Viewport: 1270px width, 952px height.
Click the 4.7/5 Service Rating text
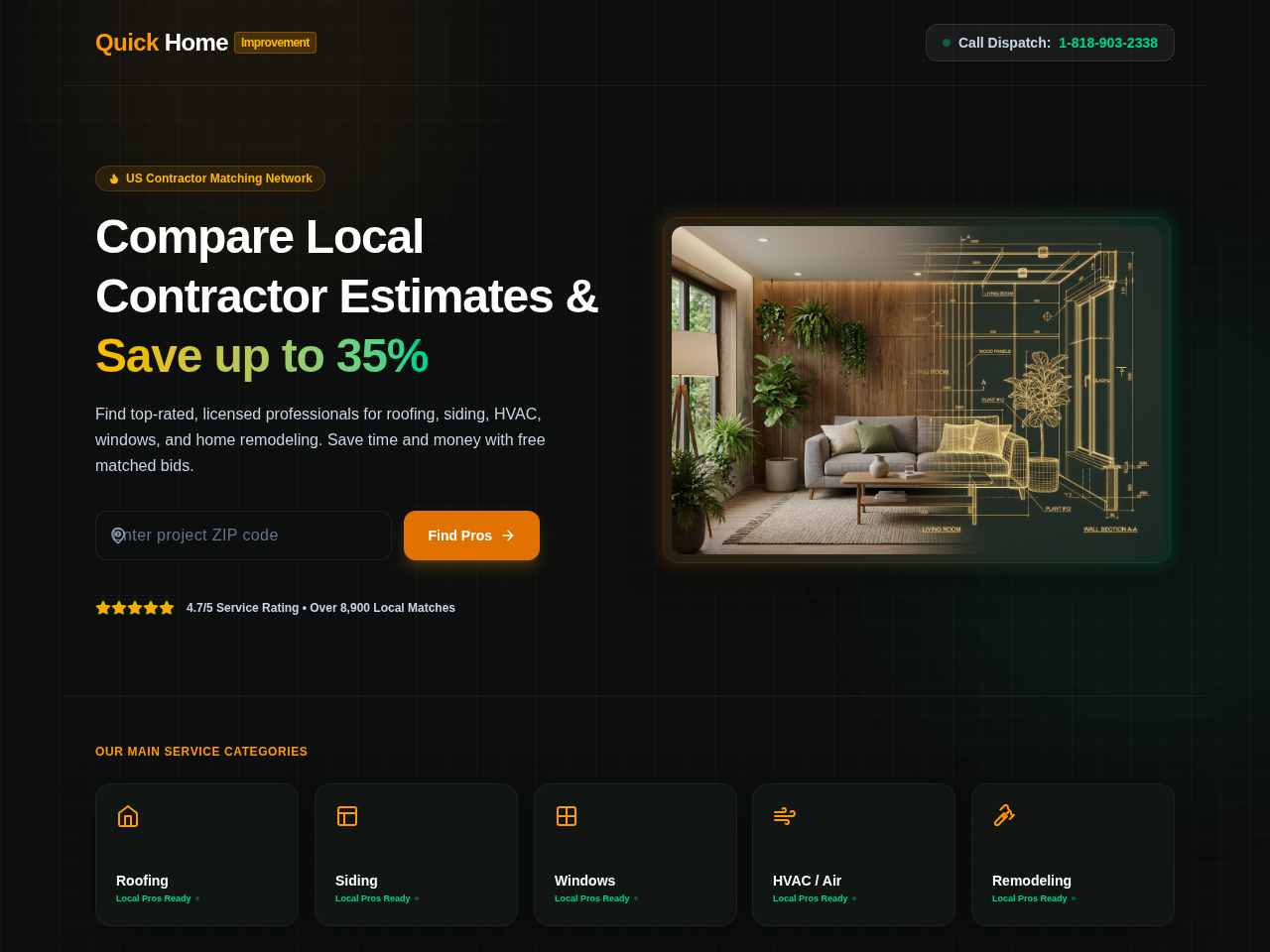coord(320,608)
